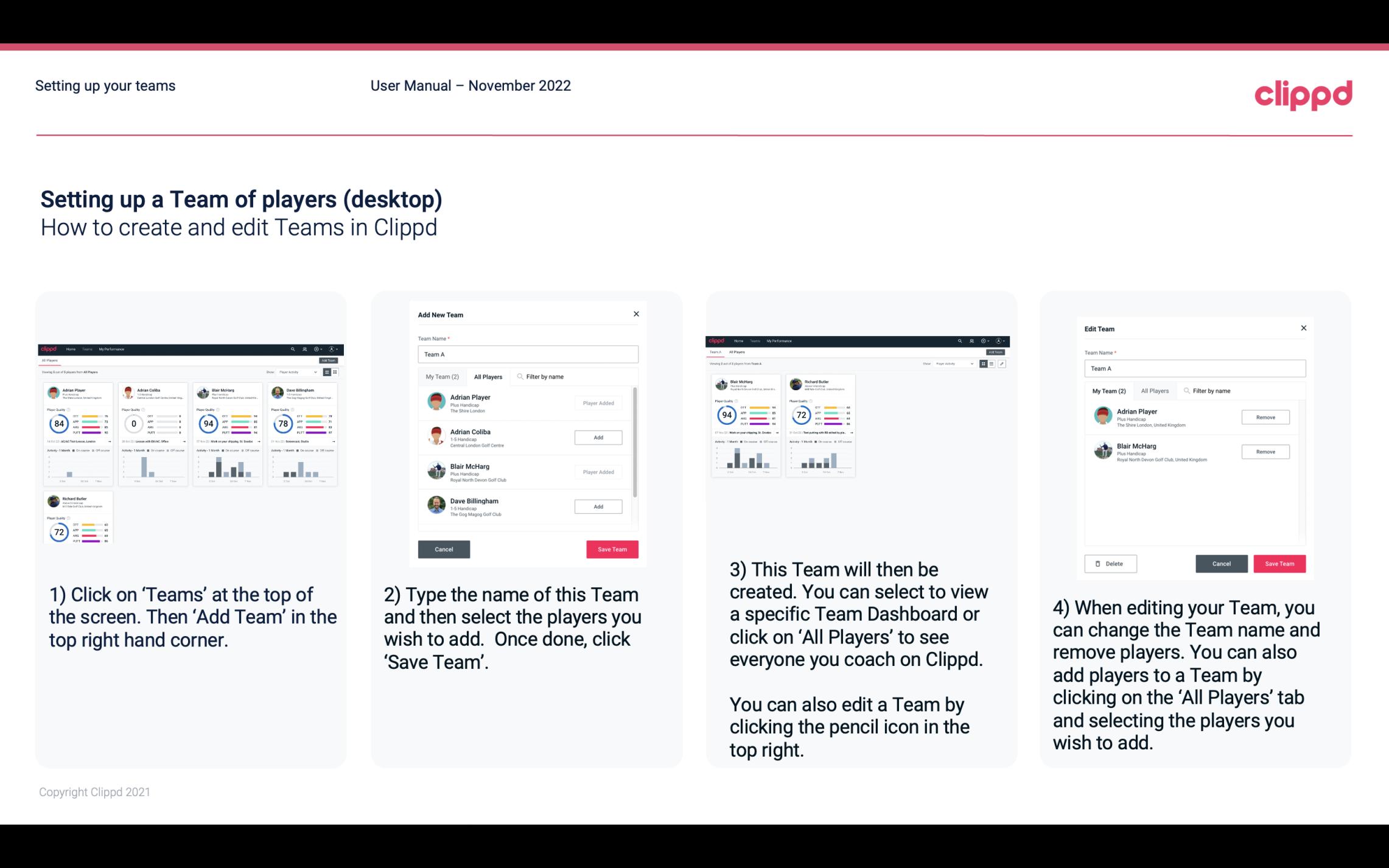Click Adrian Player's profile avatar icon
1389x868 pixels.
point(437,403)
